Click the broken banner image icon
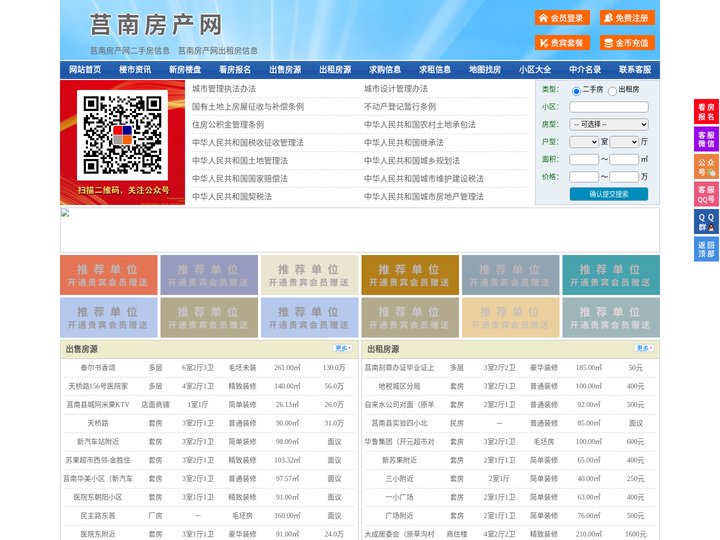720x540 pixels. tap(65, 213)
